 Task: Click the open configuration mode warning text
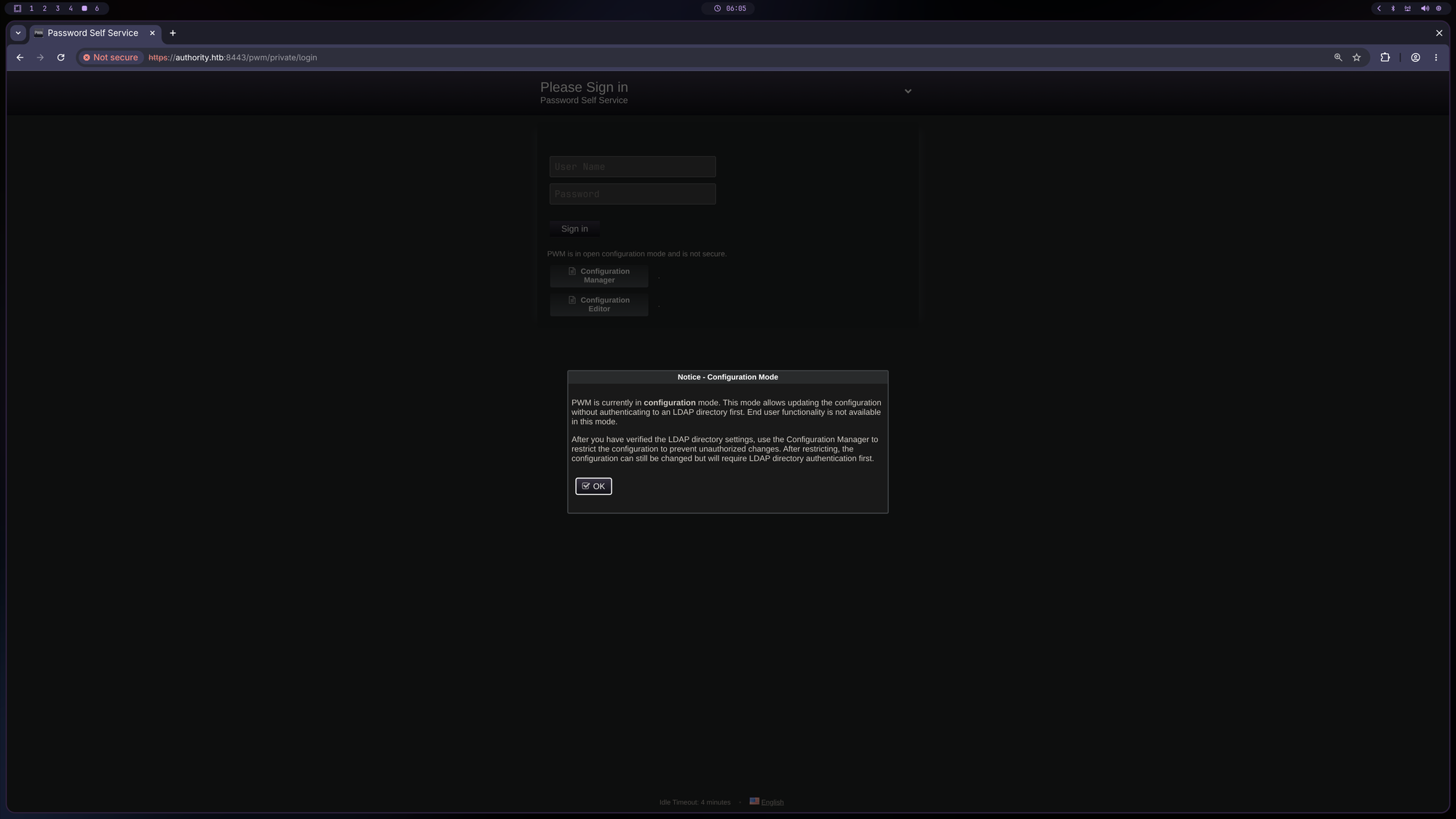tap(637, 254)
